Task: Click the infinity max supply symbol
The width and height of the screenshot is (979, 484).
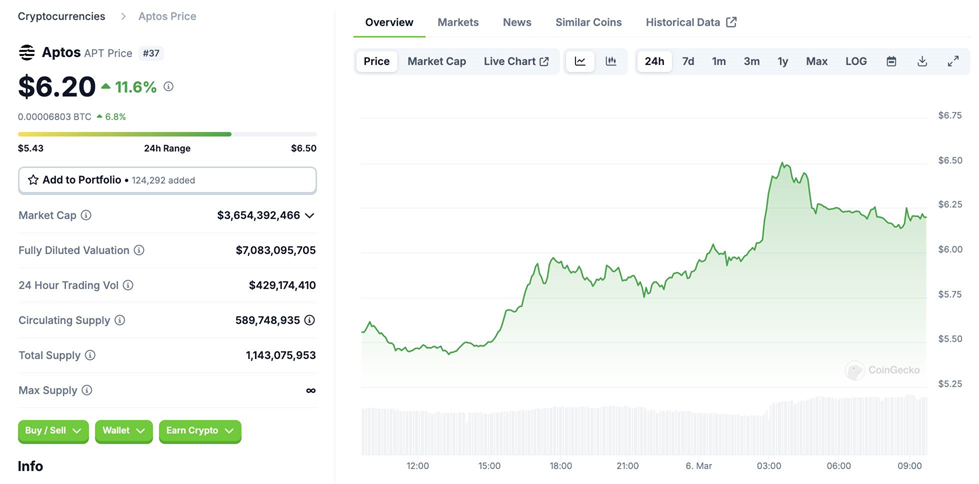Action: pos(311,390)
